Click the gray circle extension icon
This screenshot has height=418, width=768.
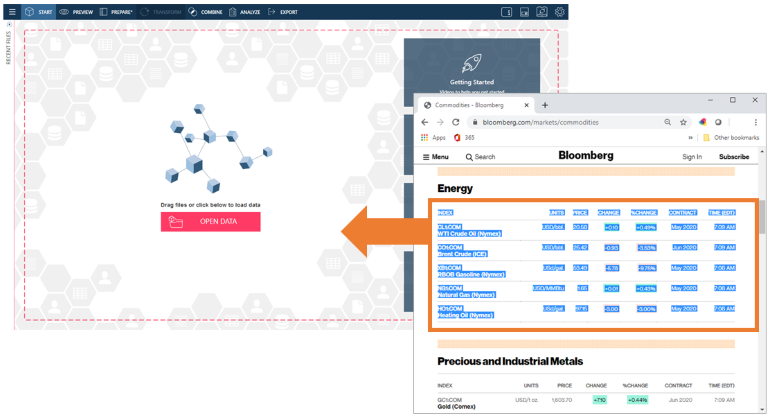pos(718,122)
